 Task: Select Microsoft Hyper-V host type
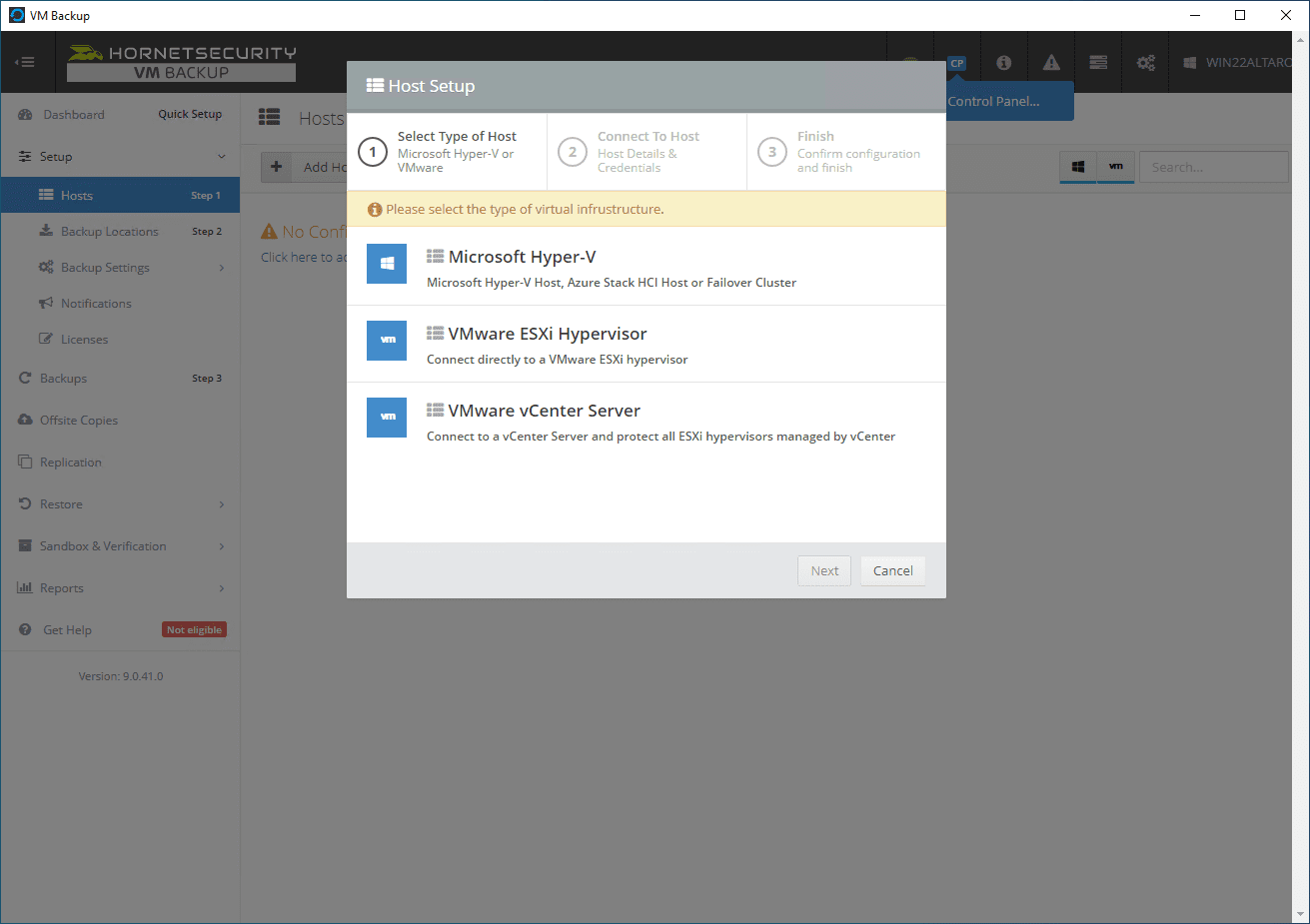click(x=647, y=267)
